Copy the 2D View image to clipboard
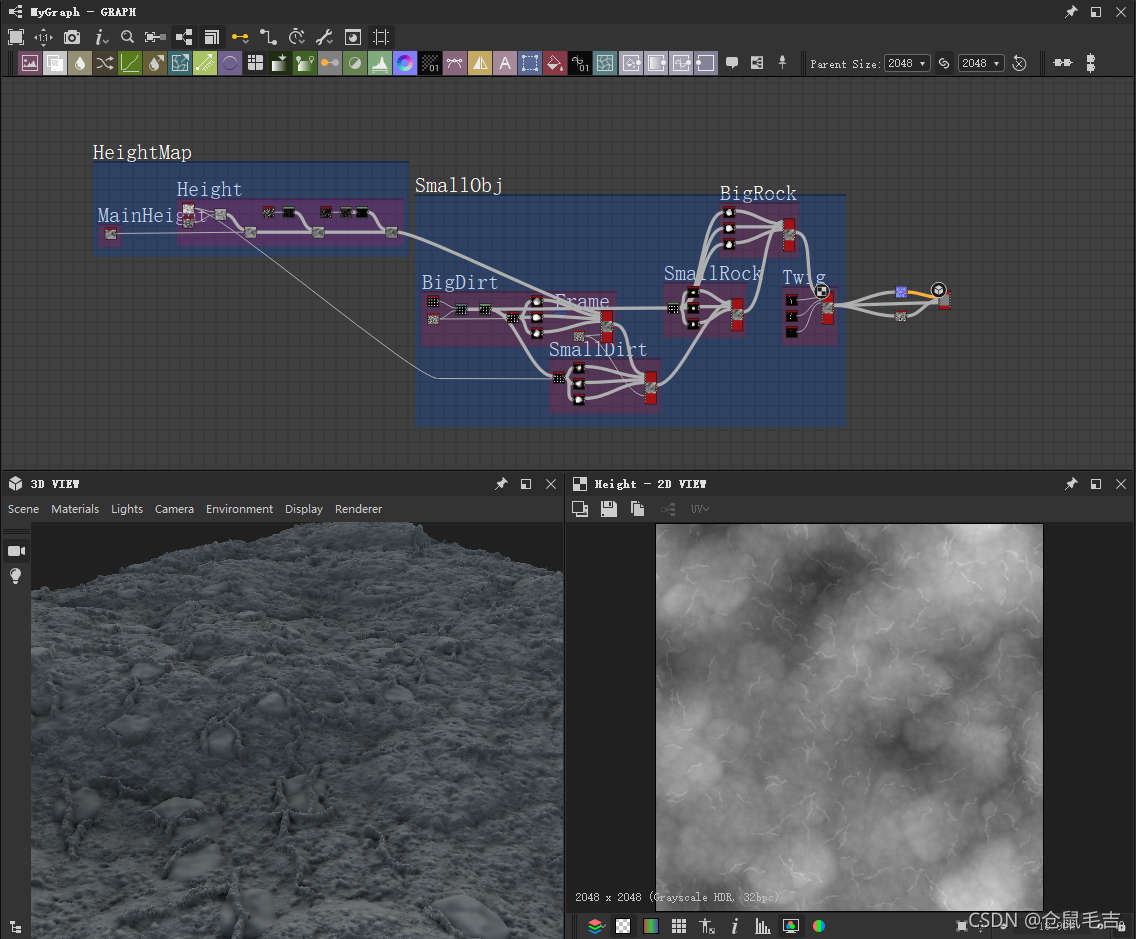The image size is (1136, 939). click(637, 509)
